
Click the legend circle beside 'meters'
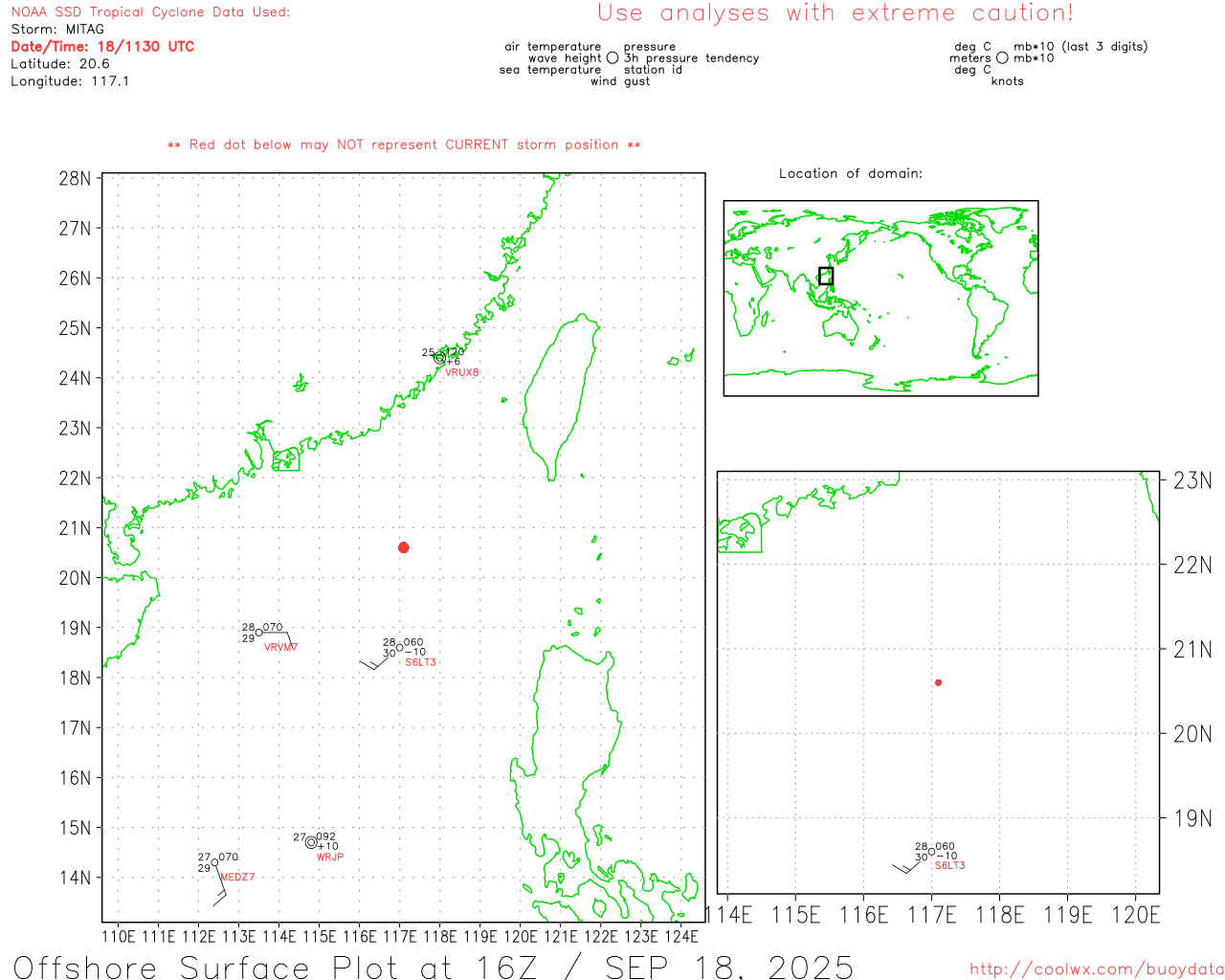1002,57
